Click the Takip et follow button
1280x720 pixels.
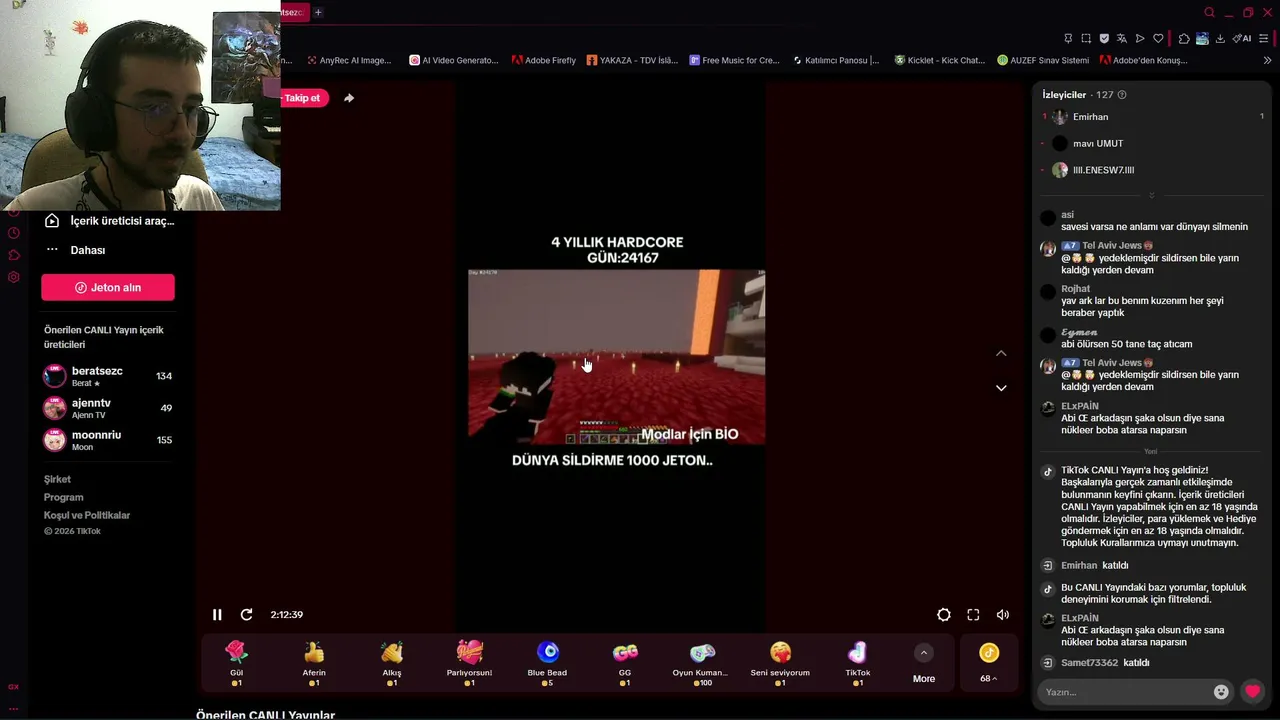(x=304, y=98)
